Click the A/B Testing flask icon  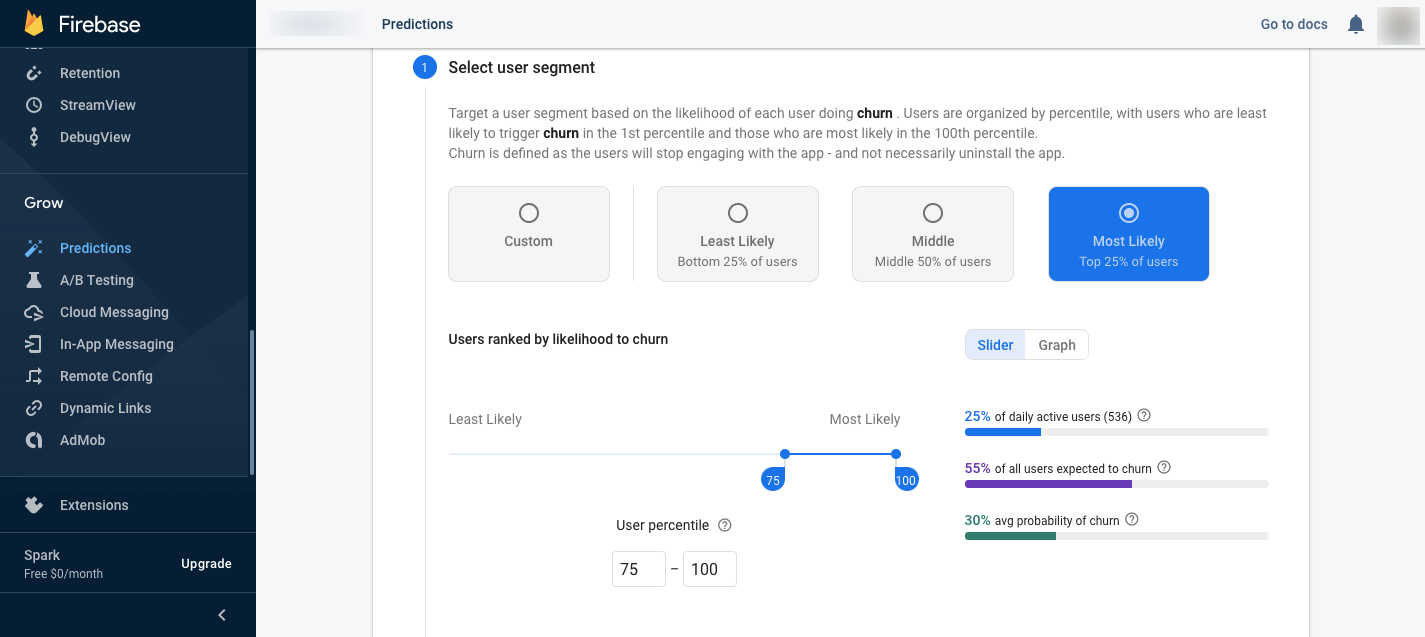(34, 280)
